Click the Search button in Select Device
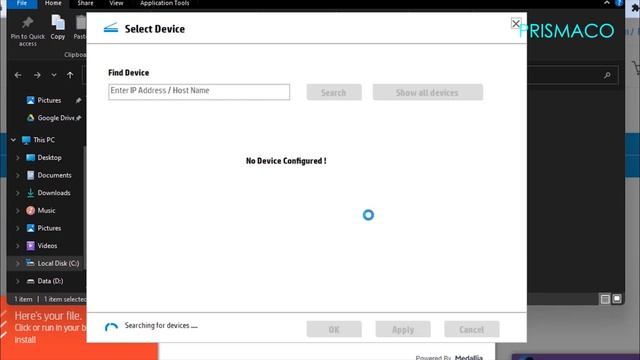The height and width of the screenshot is (360, 640). [334, 92]
